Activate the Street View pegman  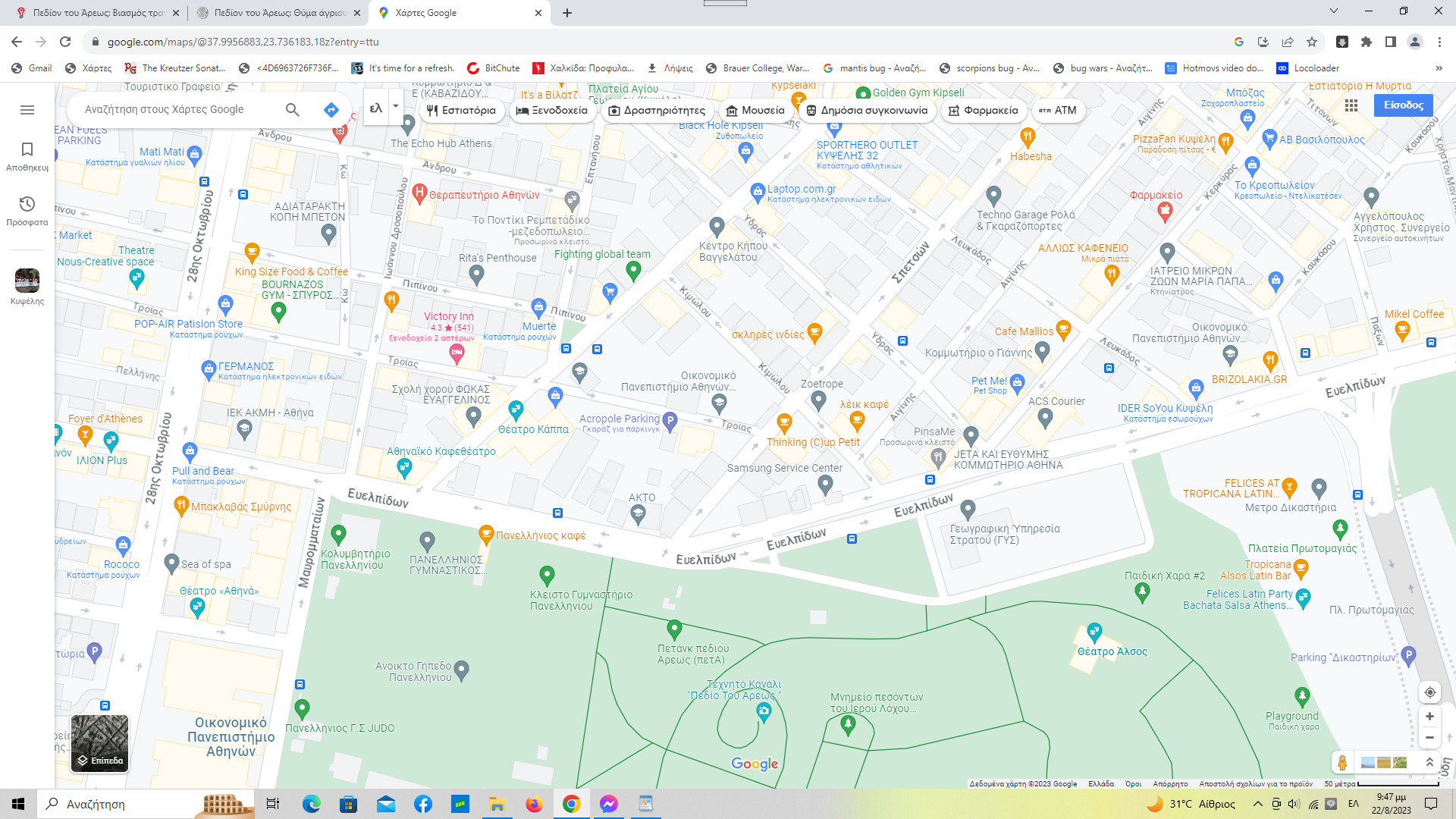pos(1342,762)
